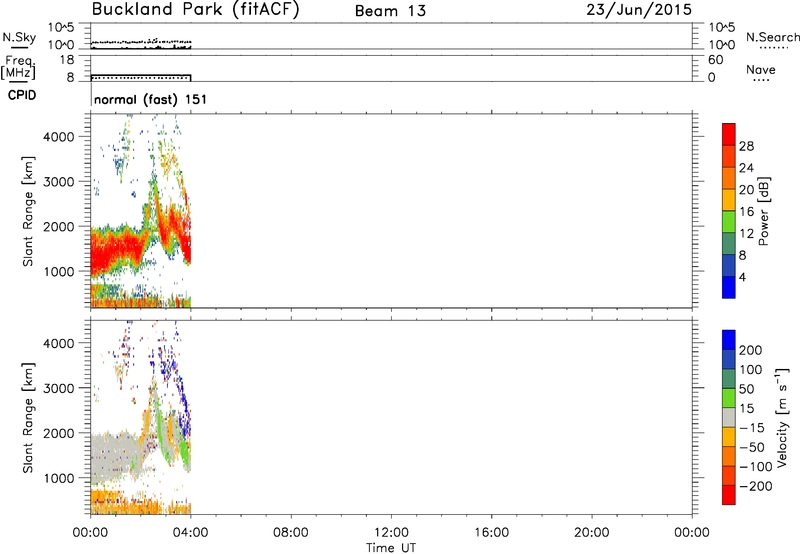Click the 'Slant Range [km]' label of power panel
The height and width of the screenshot is (554, 800).
(28, 211)
